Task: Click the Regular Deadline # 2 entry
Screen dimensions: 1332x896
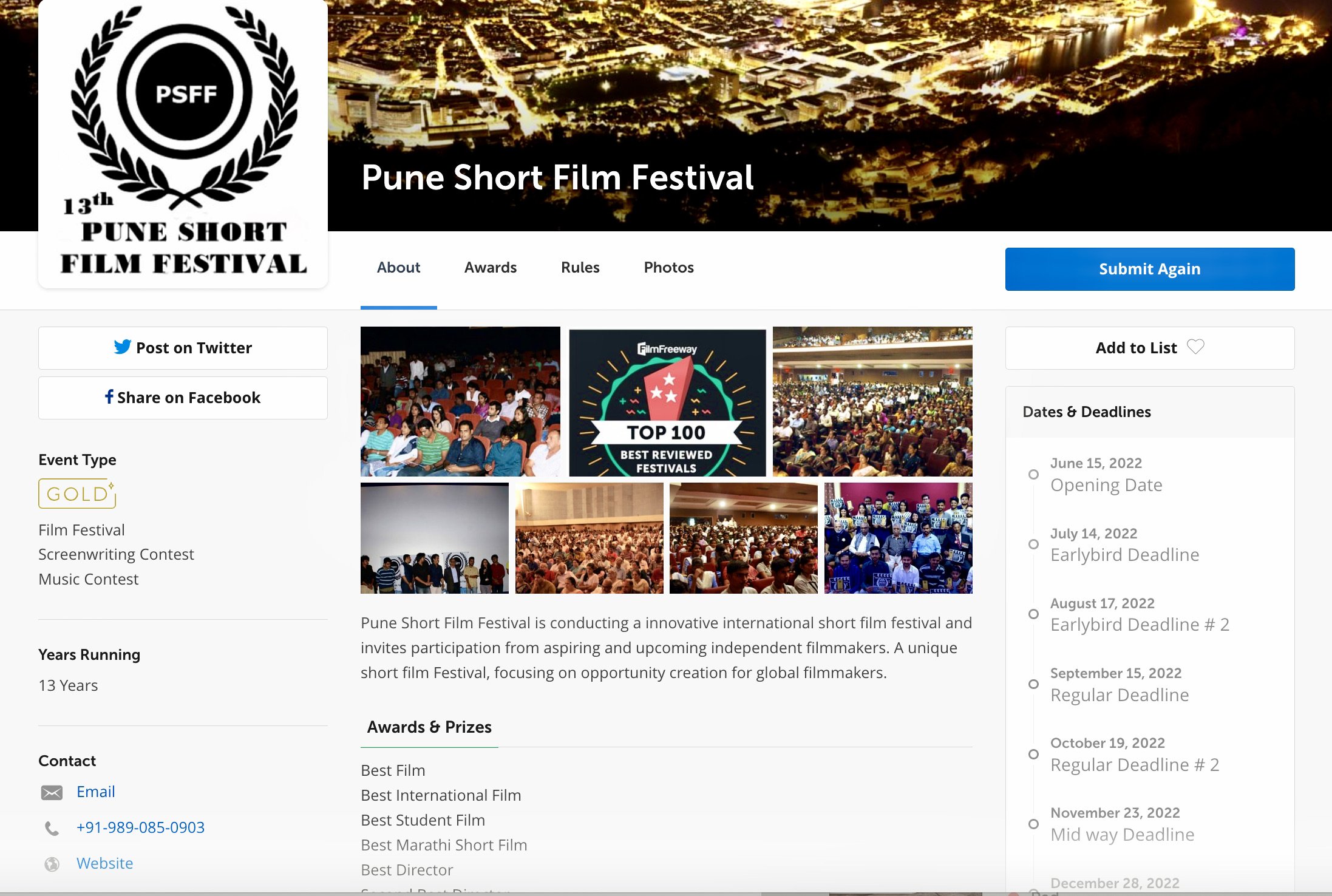Action: click(1135, 765)
